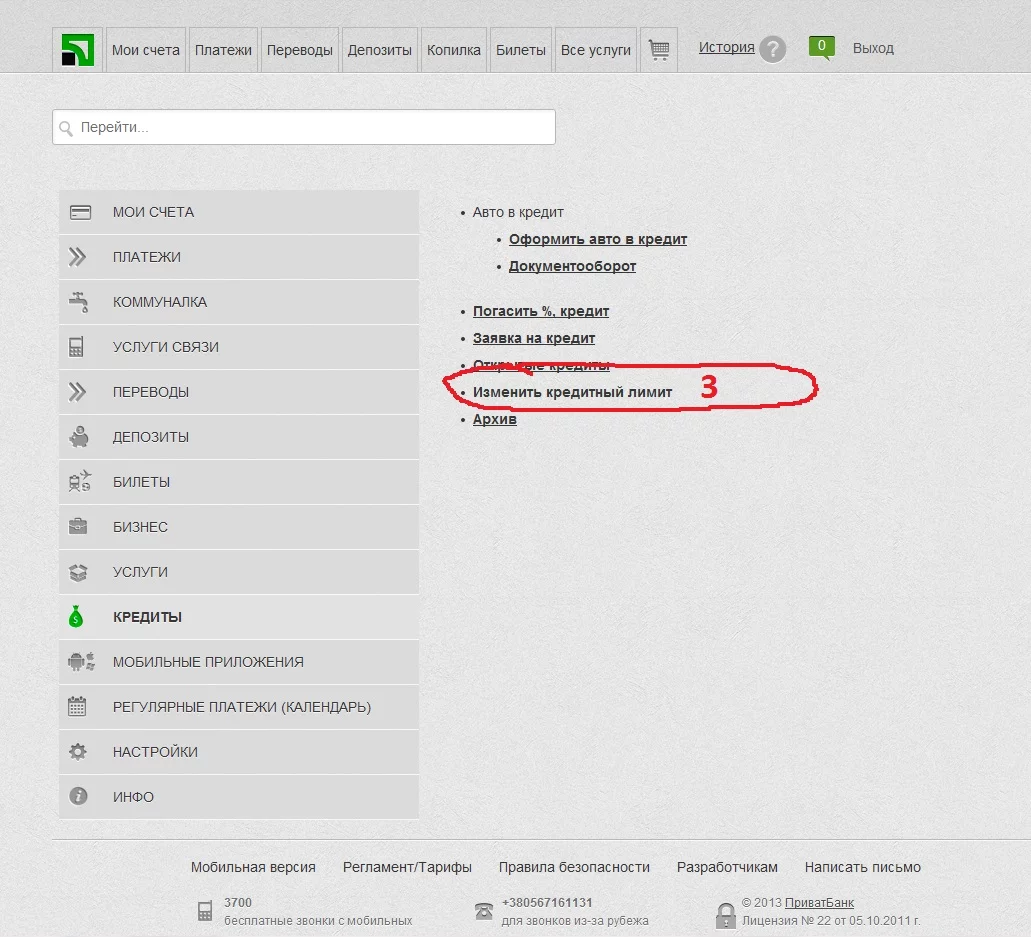Click the chevrons icon beside ПЕРЕВОДЫ
The height and width of the screenshot is (937, 1031).
pyautogui.click(x=78, y=392)
